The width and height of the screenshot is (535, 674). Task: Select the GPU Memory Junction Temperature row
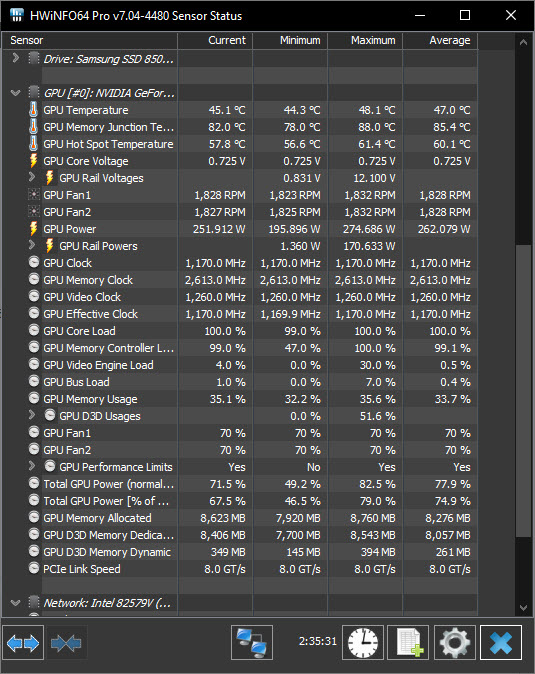point(240,127)
